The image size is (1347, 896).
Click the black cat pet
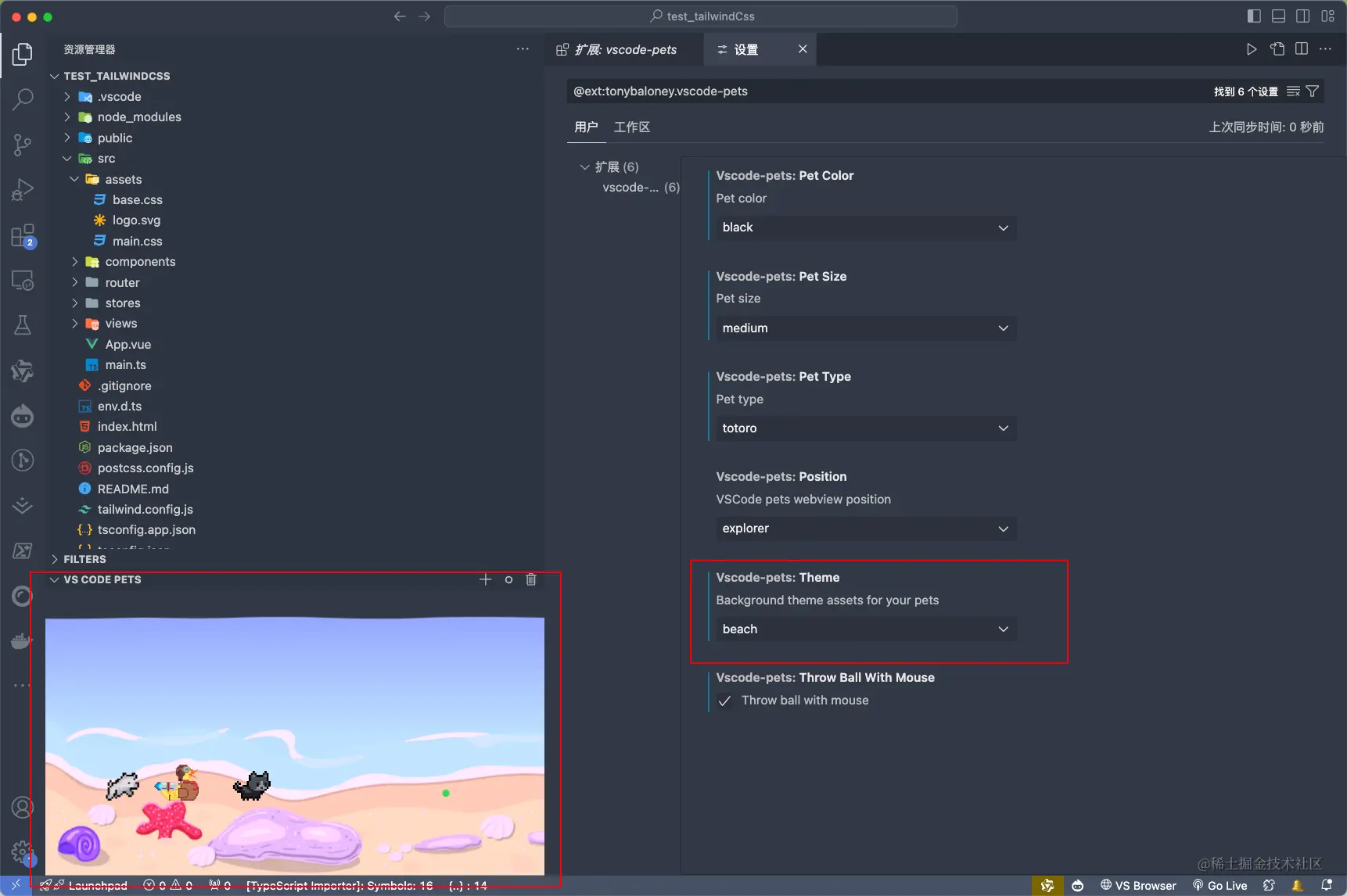click(x=252, y=785)
